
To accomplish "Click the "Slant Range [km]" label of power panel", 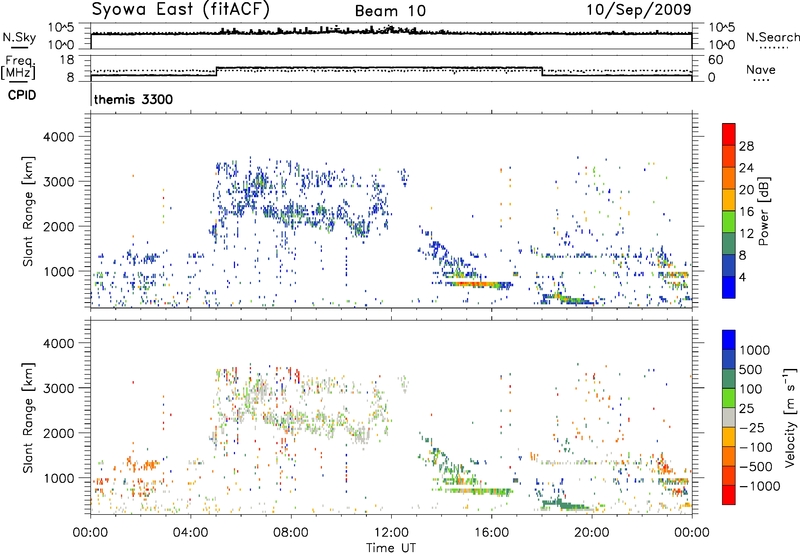I will click(x=28, y=211).
